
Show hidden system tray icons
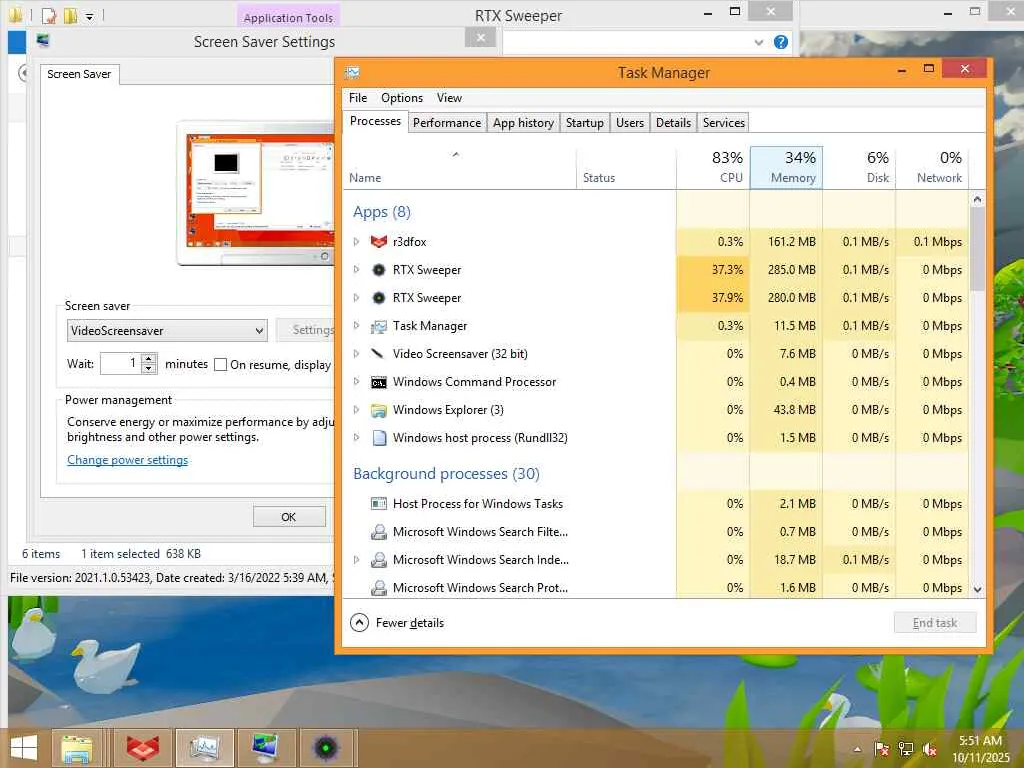(857, 749)
